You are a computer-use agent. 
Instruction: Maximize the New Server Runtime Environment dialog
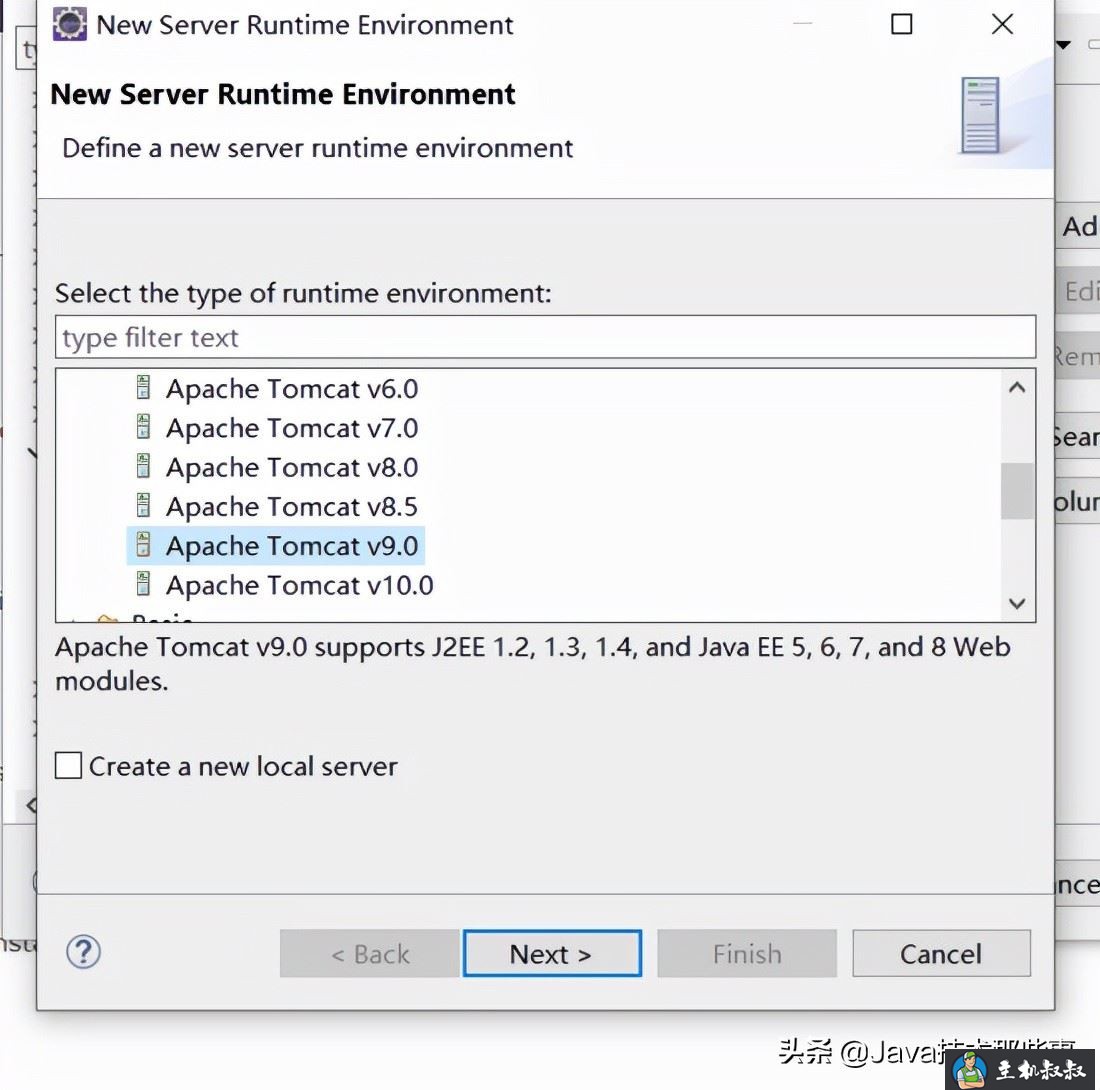click(x=901, y=24)
